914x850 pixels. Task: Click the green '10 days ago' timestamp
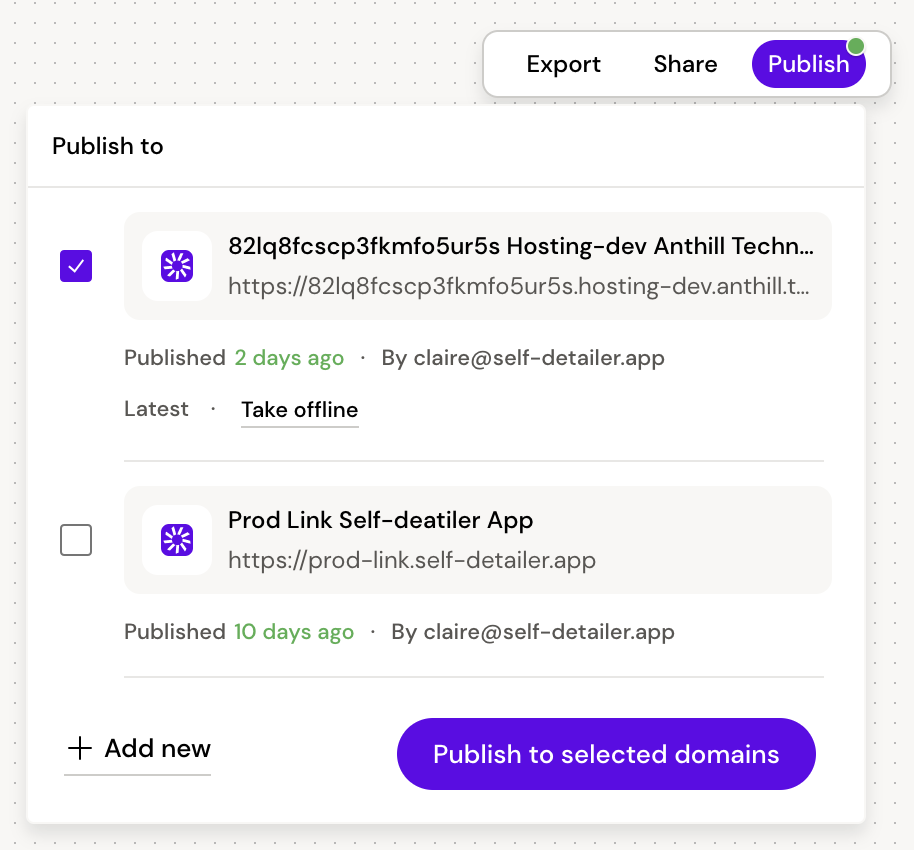[x=294, y=632]
